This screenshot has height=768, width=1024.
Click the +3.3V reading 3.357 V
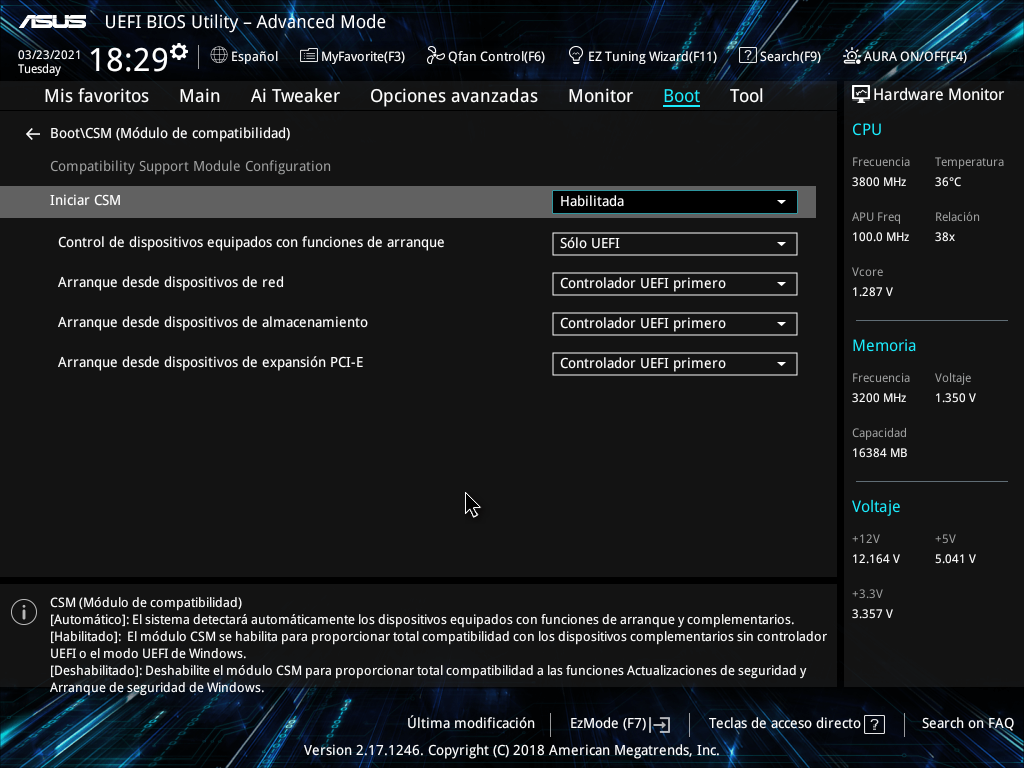pyautogui.click(x=872, y=614)
